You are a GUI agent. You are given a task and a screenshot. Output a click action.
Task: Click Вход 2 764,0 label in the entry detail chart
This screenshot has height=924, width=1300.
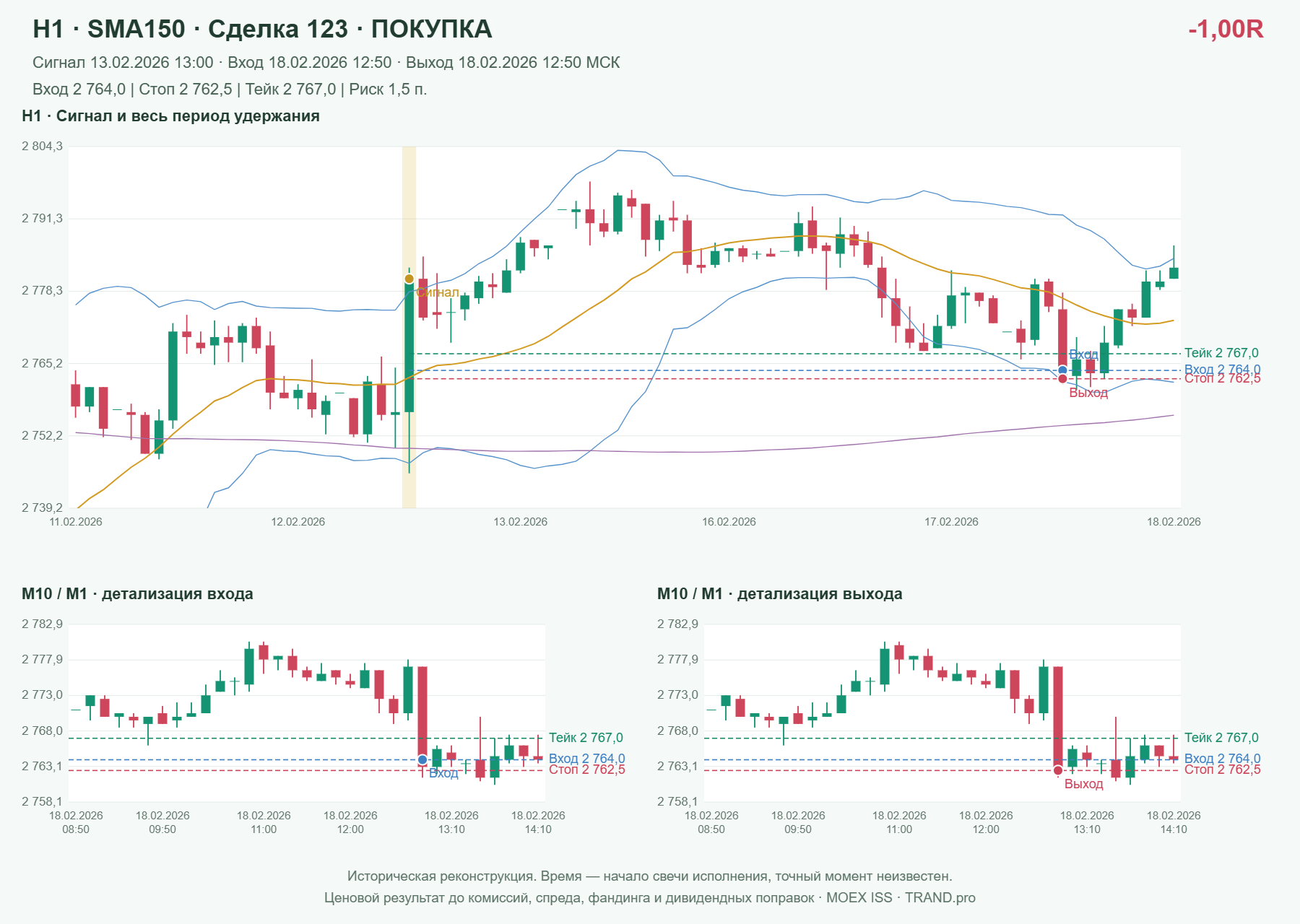click(587, 759)
